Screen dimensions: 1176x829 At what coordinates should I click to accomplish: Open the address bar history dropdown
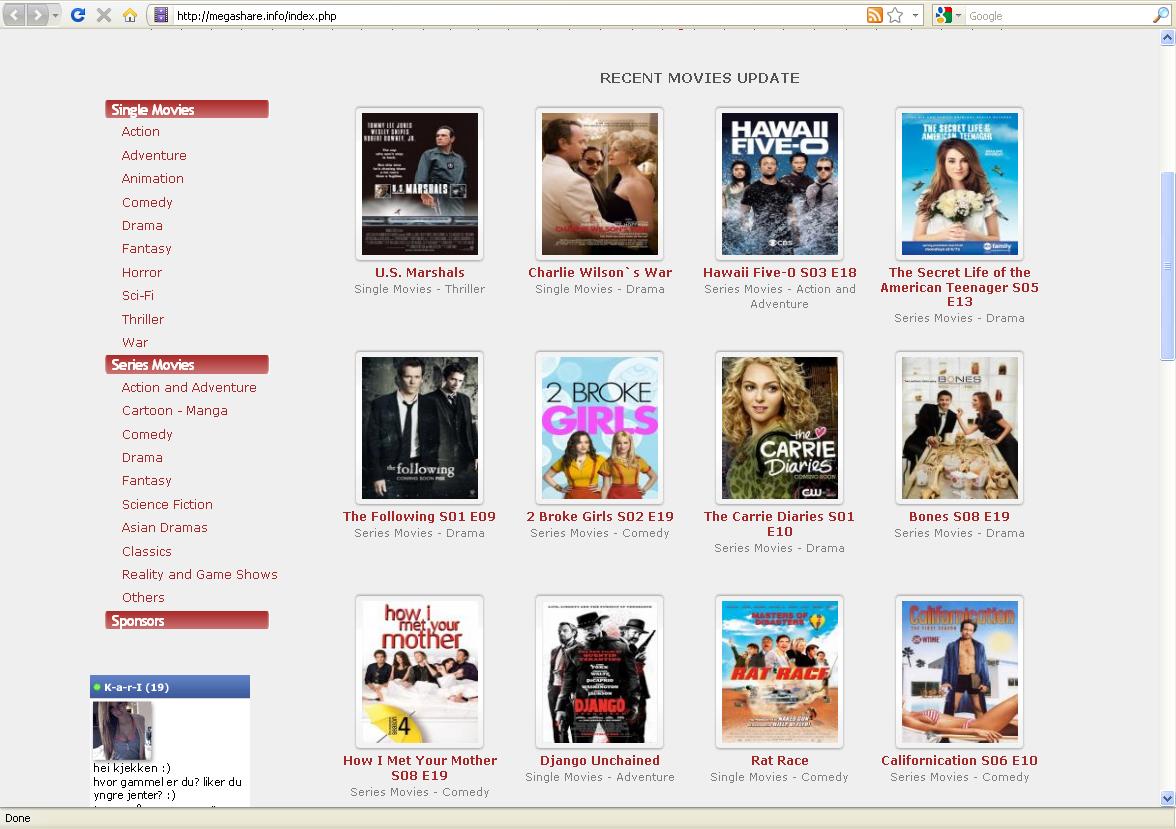tap(915, 15)
